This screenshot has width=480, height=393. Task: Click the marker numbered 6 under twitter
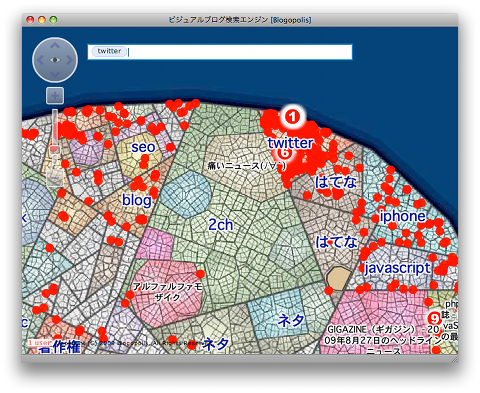(284, 153)
